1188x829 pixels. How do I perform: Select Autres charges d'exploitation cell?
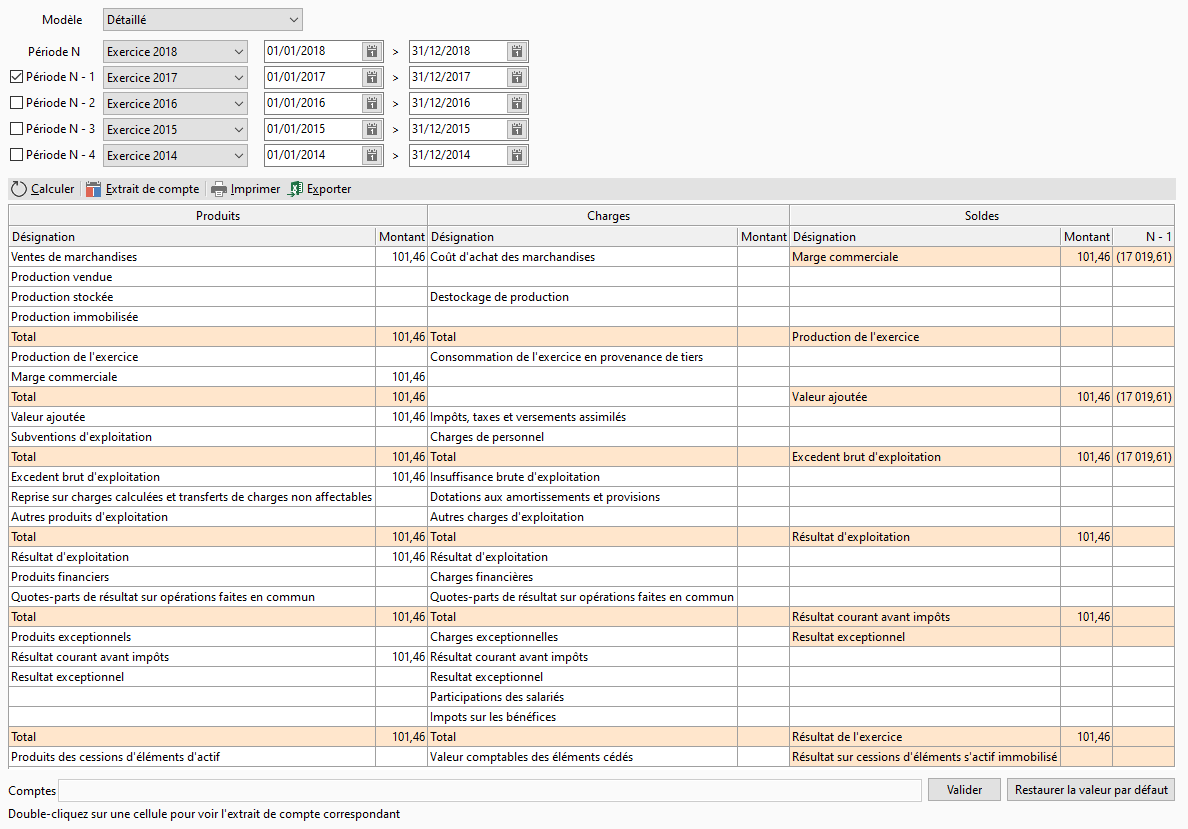582,517
